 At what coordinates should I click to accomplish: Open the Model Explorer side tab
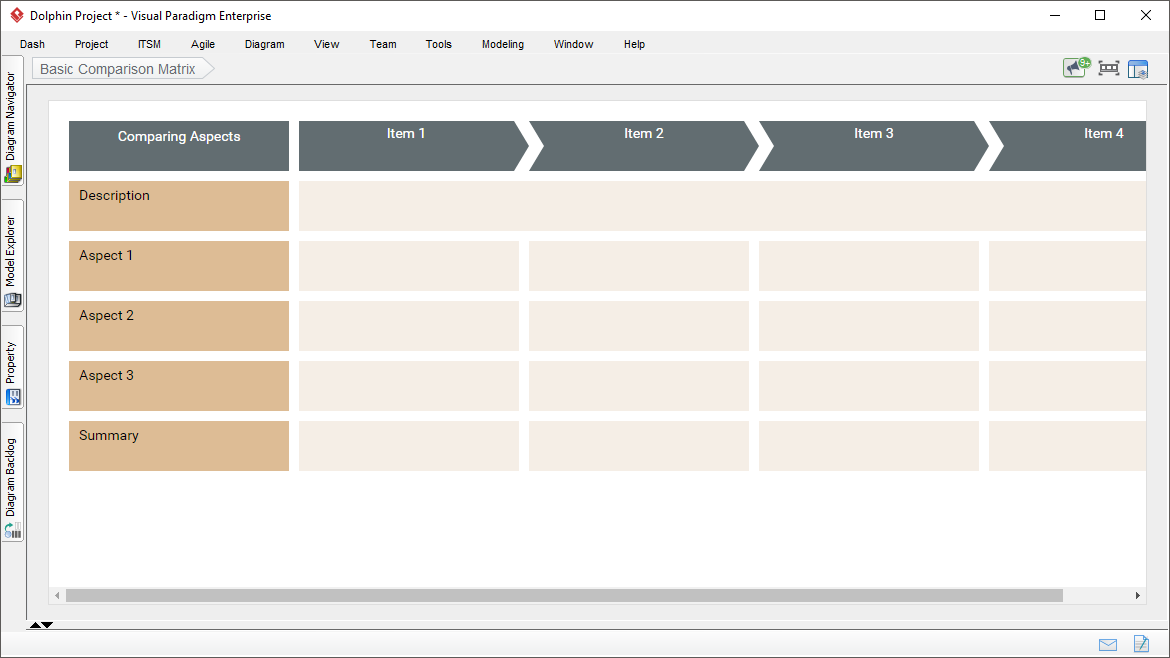pyautogui.click(x=12, y=255)
